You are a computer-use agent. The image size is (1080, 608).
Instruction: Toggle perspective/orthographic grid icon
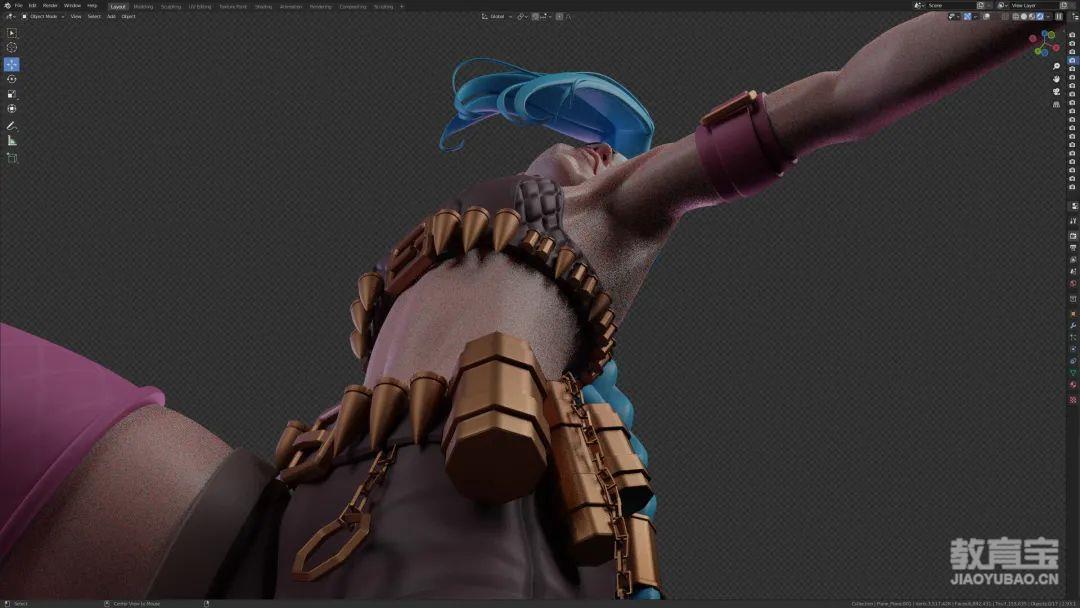1057,104
